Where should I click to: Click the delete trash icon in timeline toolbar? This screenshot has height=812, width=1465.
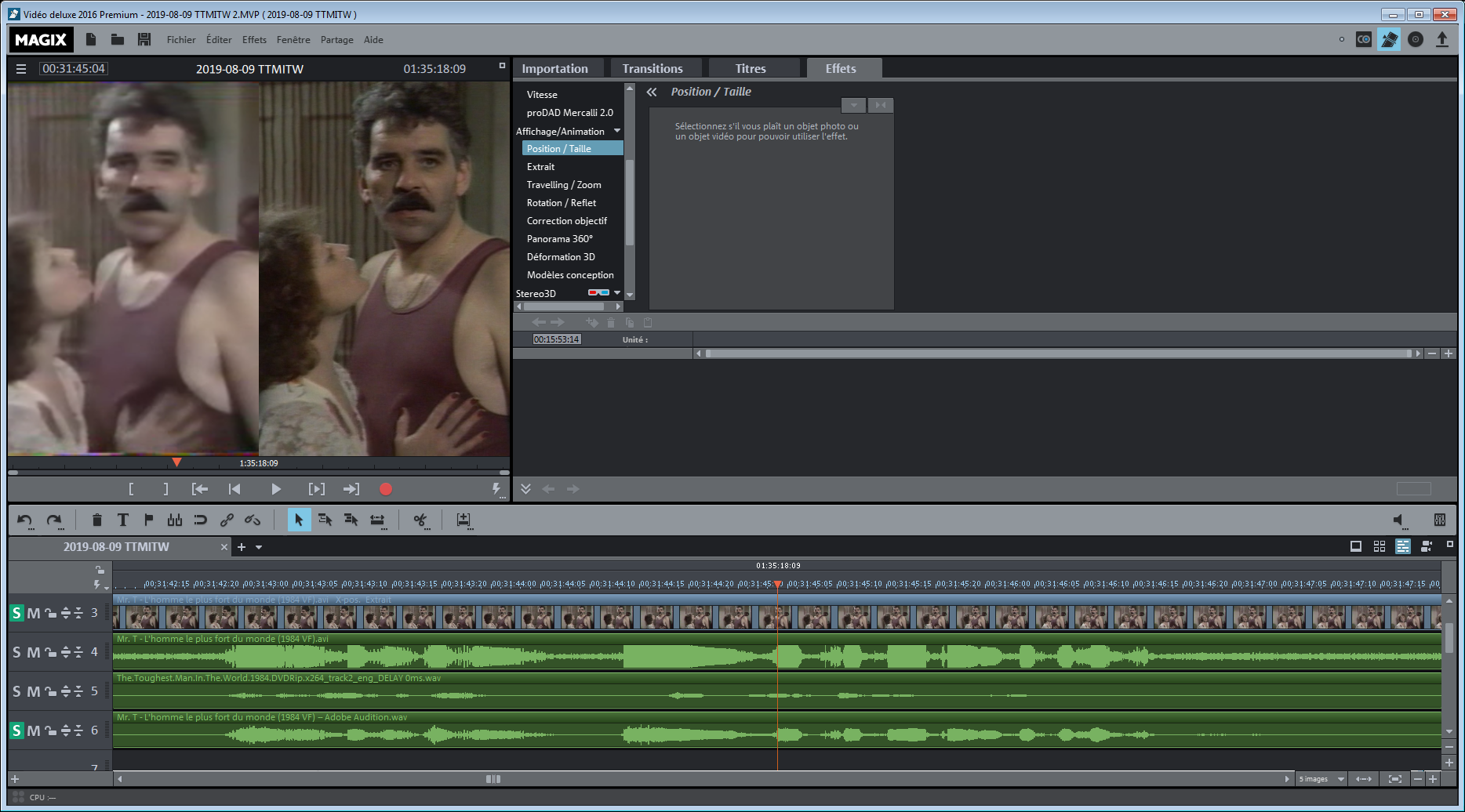coord(97,520)
